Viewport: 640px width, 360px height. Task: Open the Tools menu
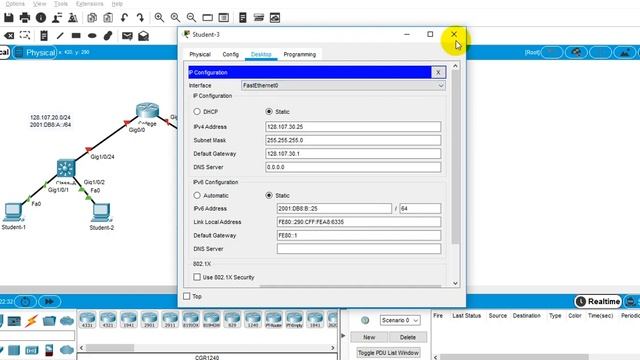click(61, 4)
